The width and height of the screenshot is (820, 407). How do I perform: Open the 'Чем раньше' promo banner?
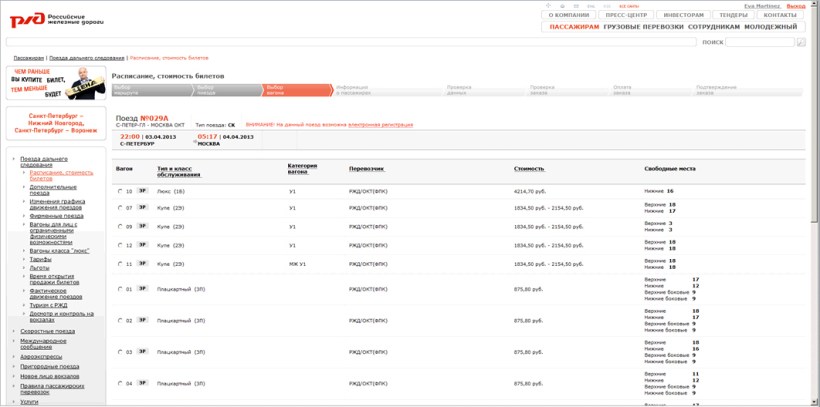click(54, 84)
